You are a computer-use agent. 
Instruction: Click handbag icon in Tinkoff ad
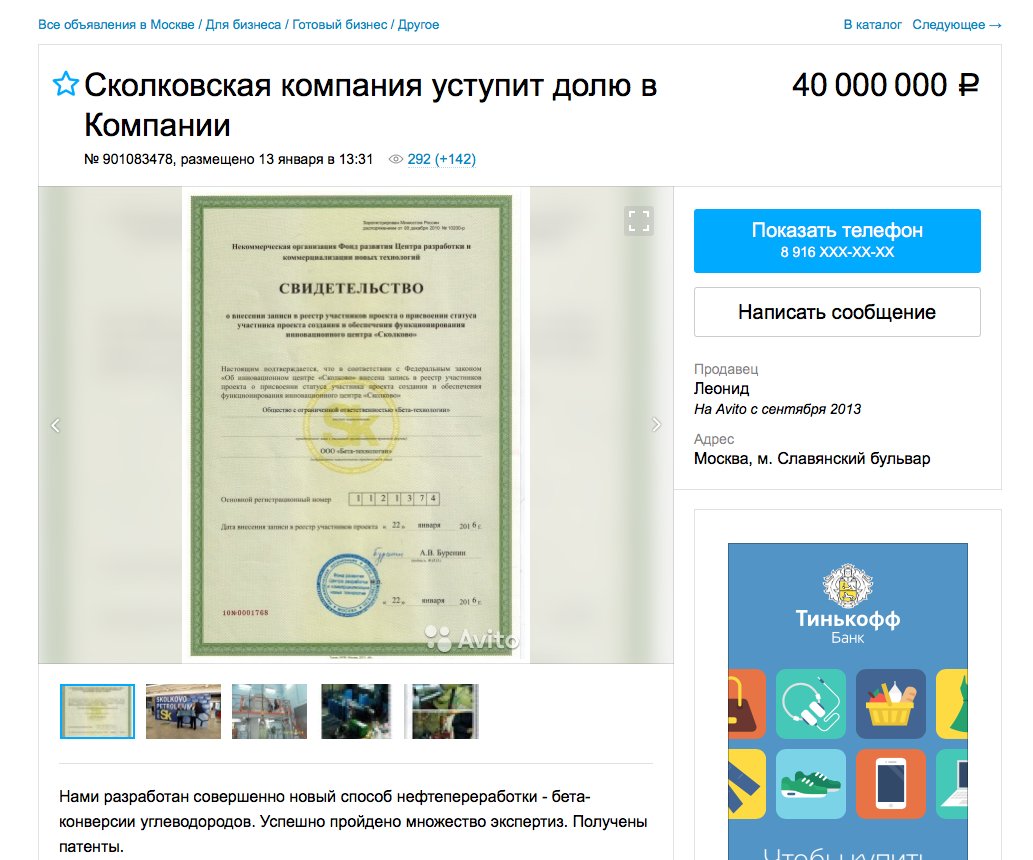tap(747, 704)
